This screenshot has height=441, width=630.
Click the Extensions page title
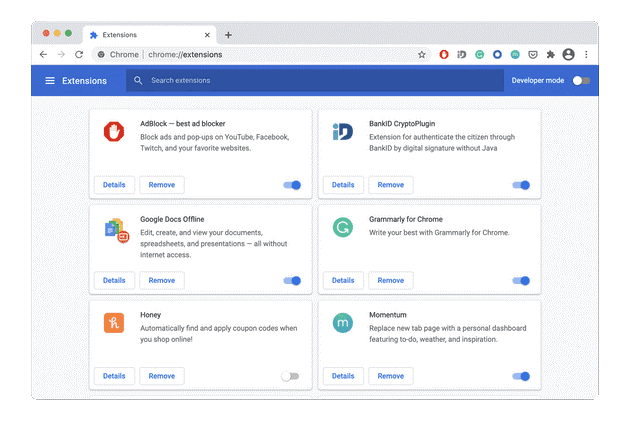click(x=84, y=81)
